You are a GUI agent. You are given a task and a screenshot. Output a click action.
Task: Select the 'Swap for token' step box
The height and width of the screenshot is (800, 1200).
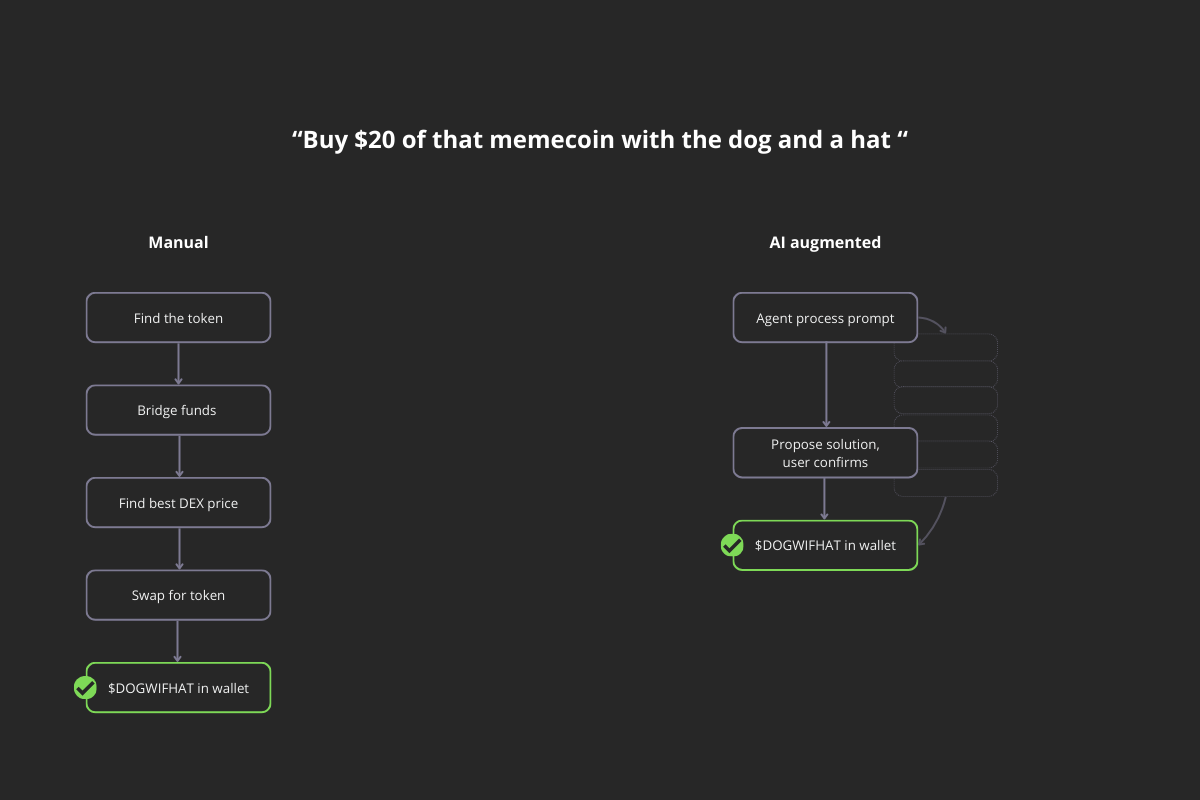[x=178, y=595]
